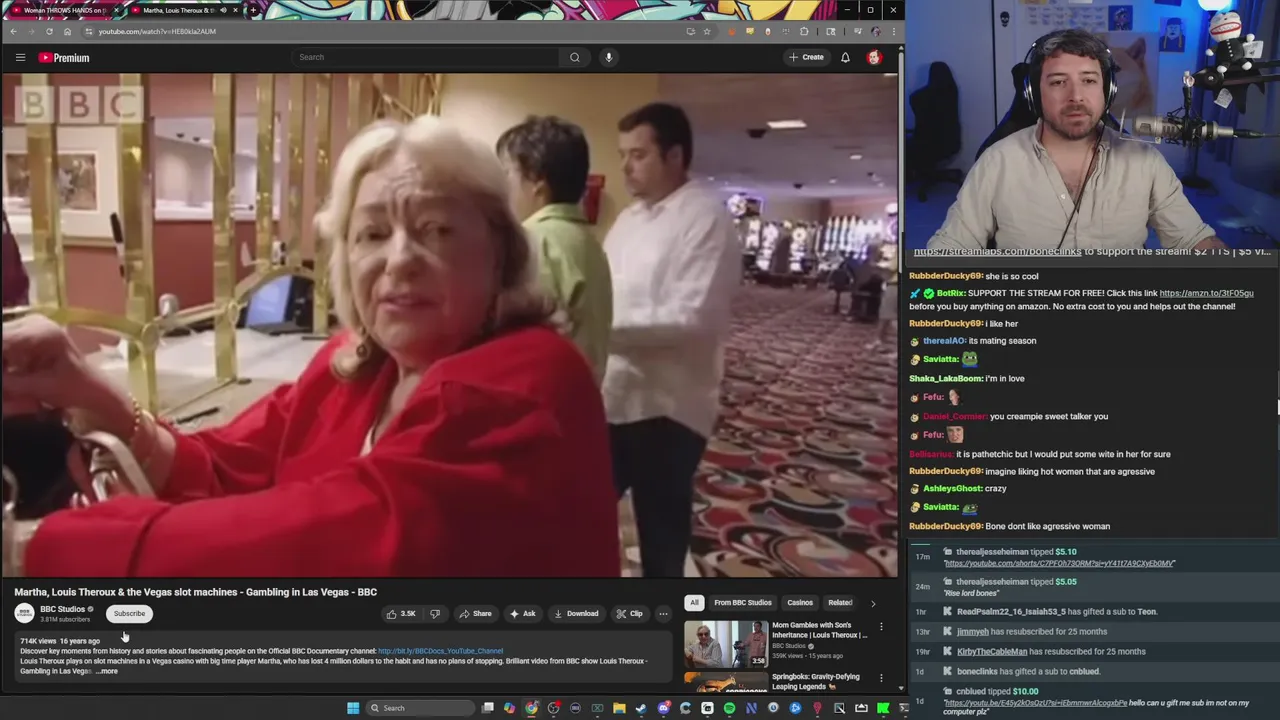Open video more actions ellipsis menu
Image resolution: width=1280 pixels, height=720 pixels.
coord(663,614)
